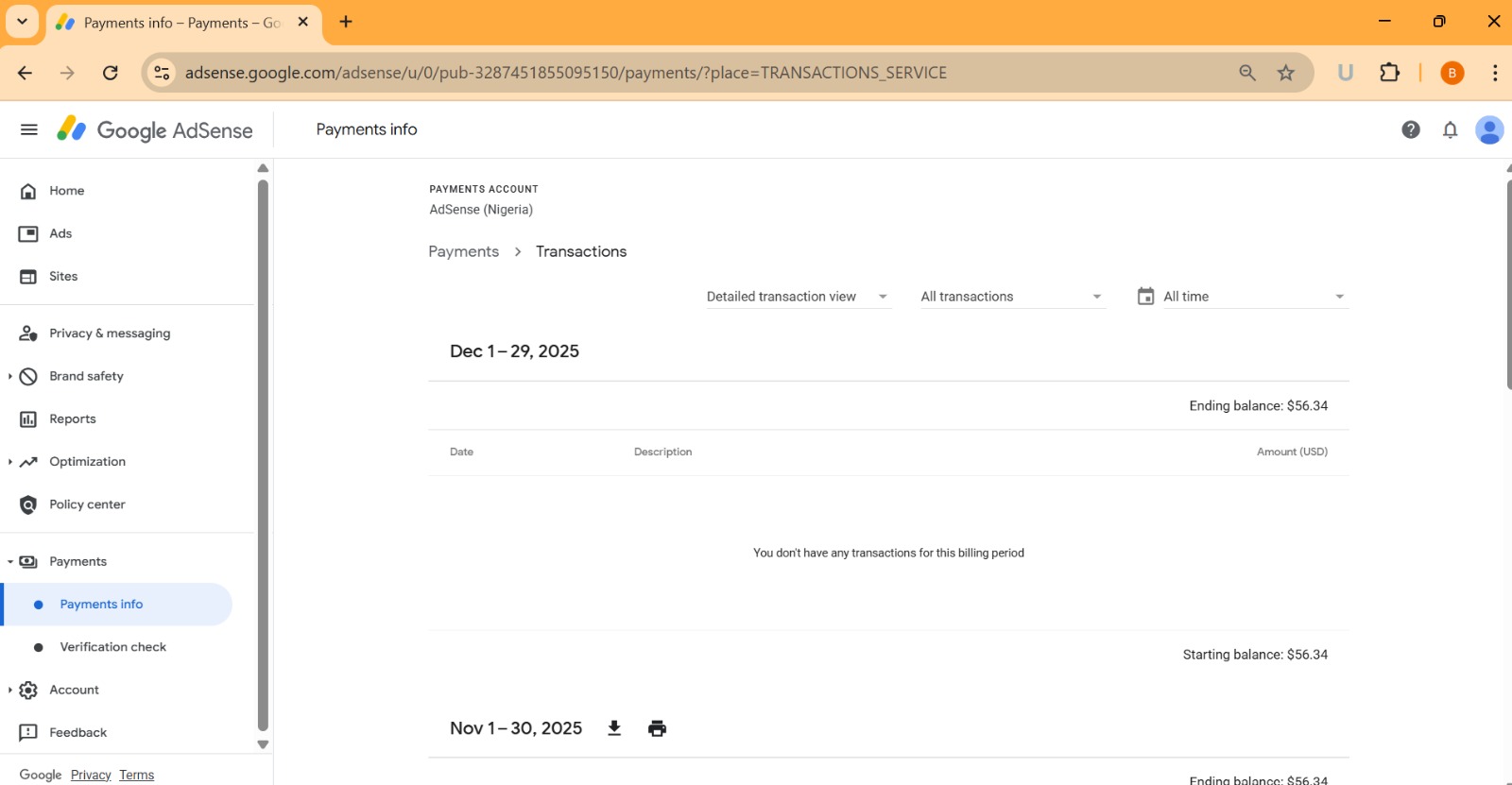Screen dimensions: 1512x785
Task: Open the Reports sidebar item
Action: point(73,419)
